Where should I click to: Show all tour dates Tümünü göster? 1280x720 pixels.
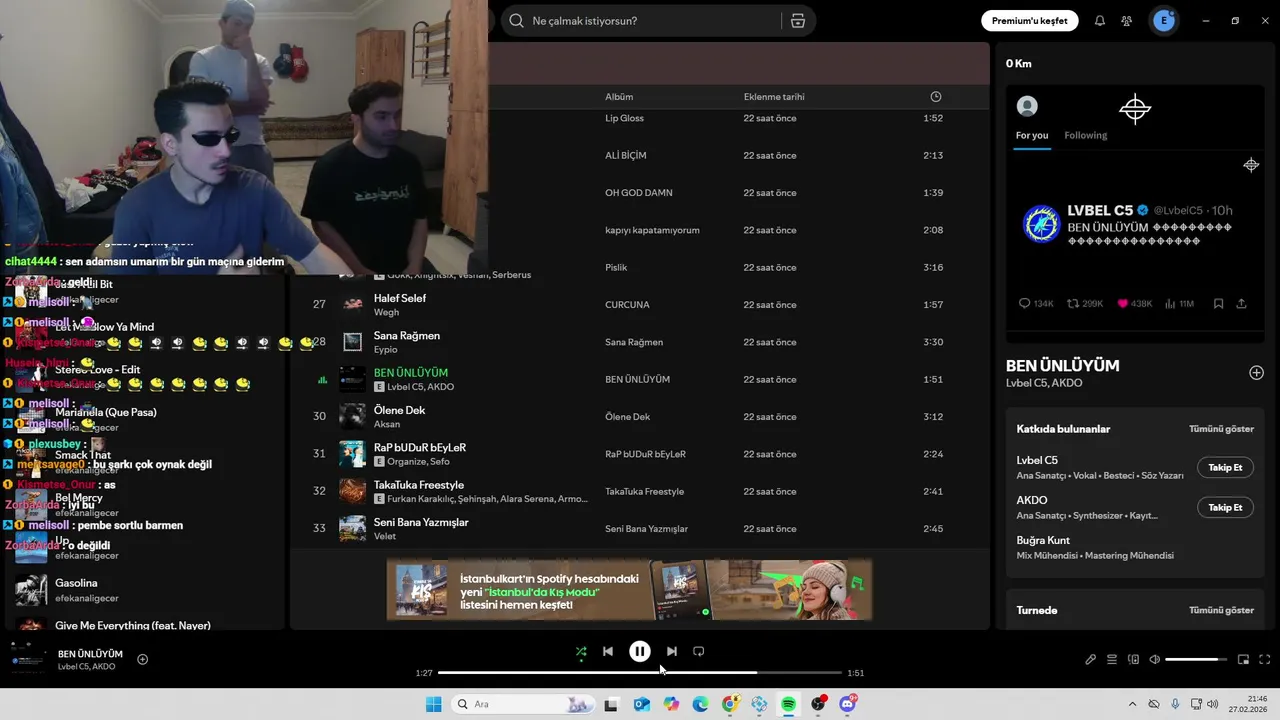click(x=1221, y=610)
